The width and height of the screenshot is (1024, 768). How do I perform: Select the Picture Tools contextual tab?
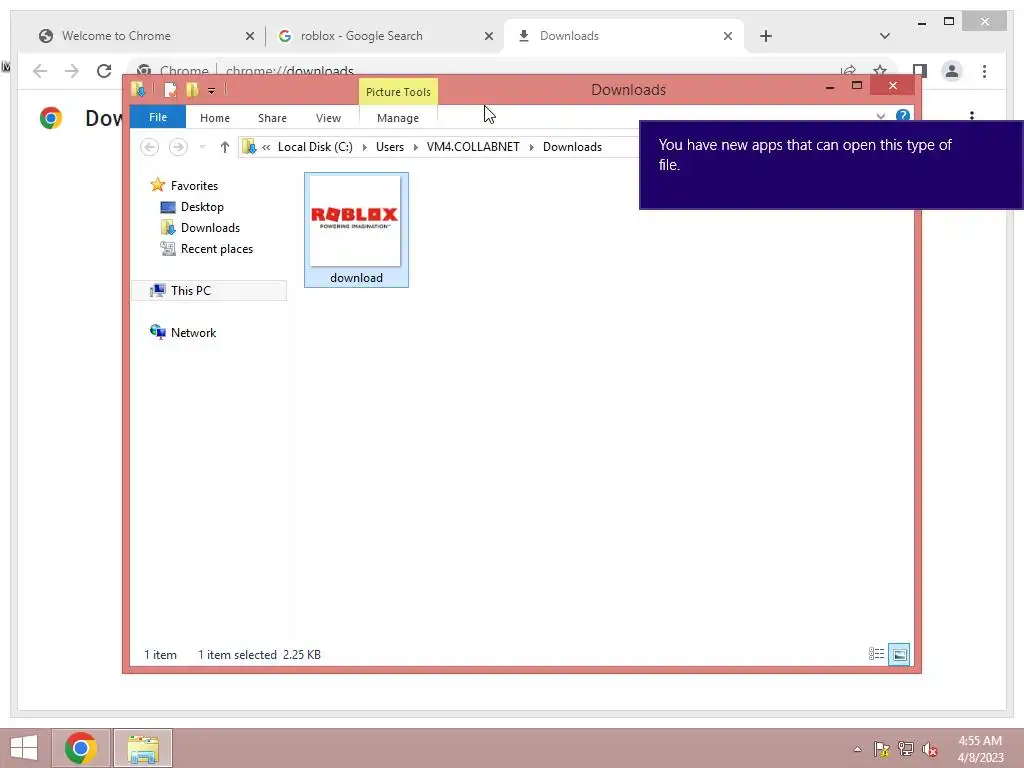398,92
